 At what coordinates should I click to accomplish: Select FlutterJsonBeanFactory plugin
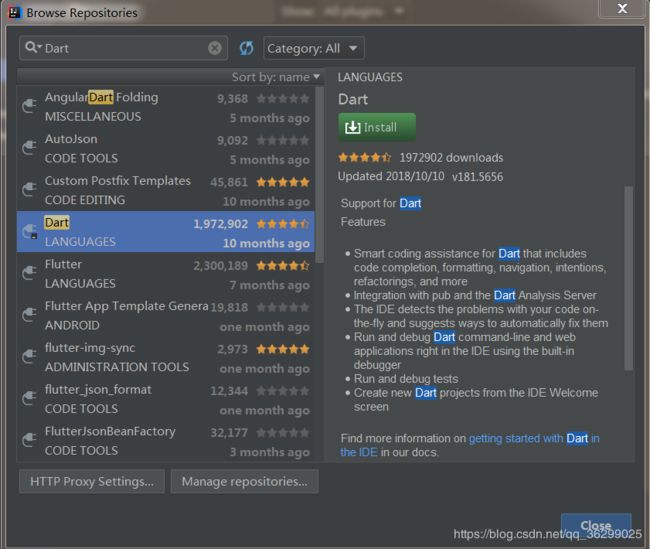pos(165,440)
